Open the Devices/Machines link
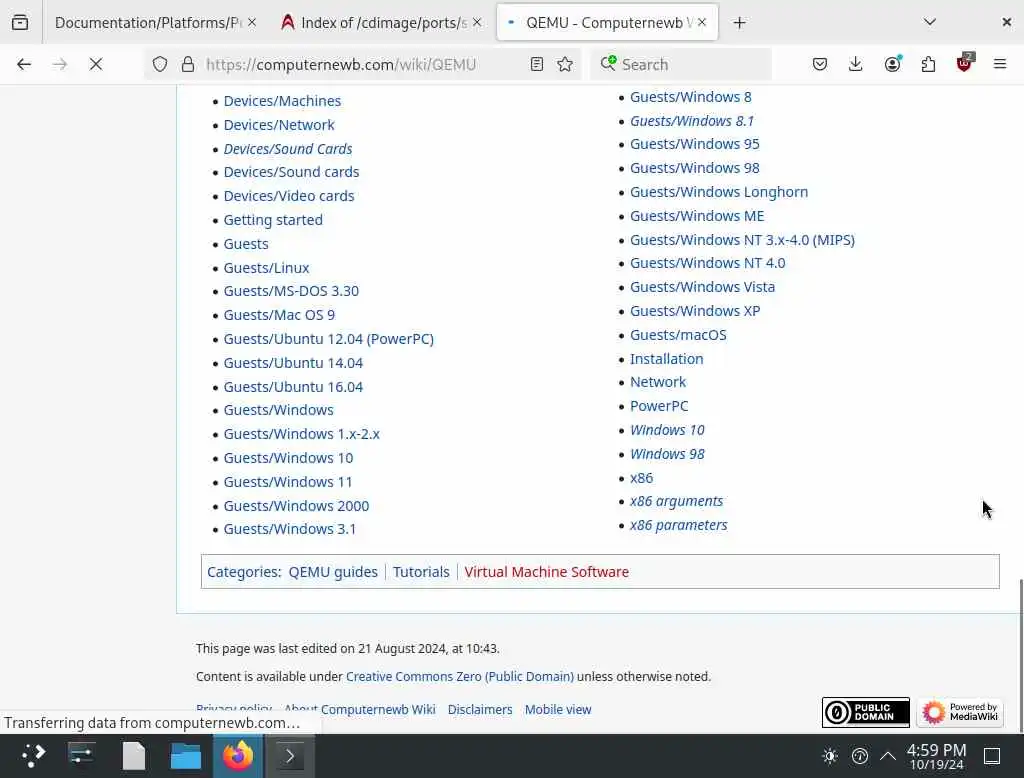This screenshot has height=778, width=1024. coord(282,101)
